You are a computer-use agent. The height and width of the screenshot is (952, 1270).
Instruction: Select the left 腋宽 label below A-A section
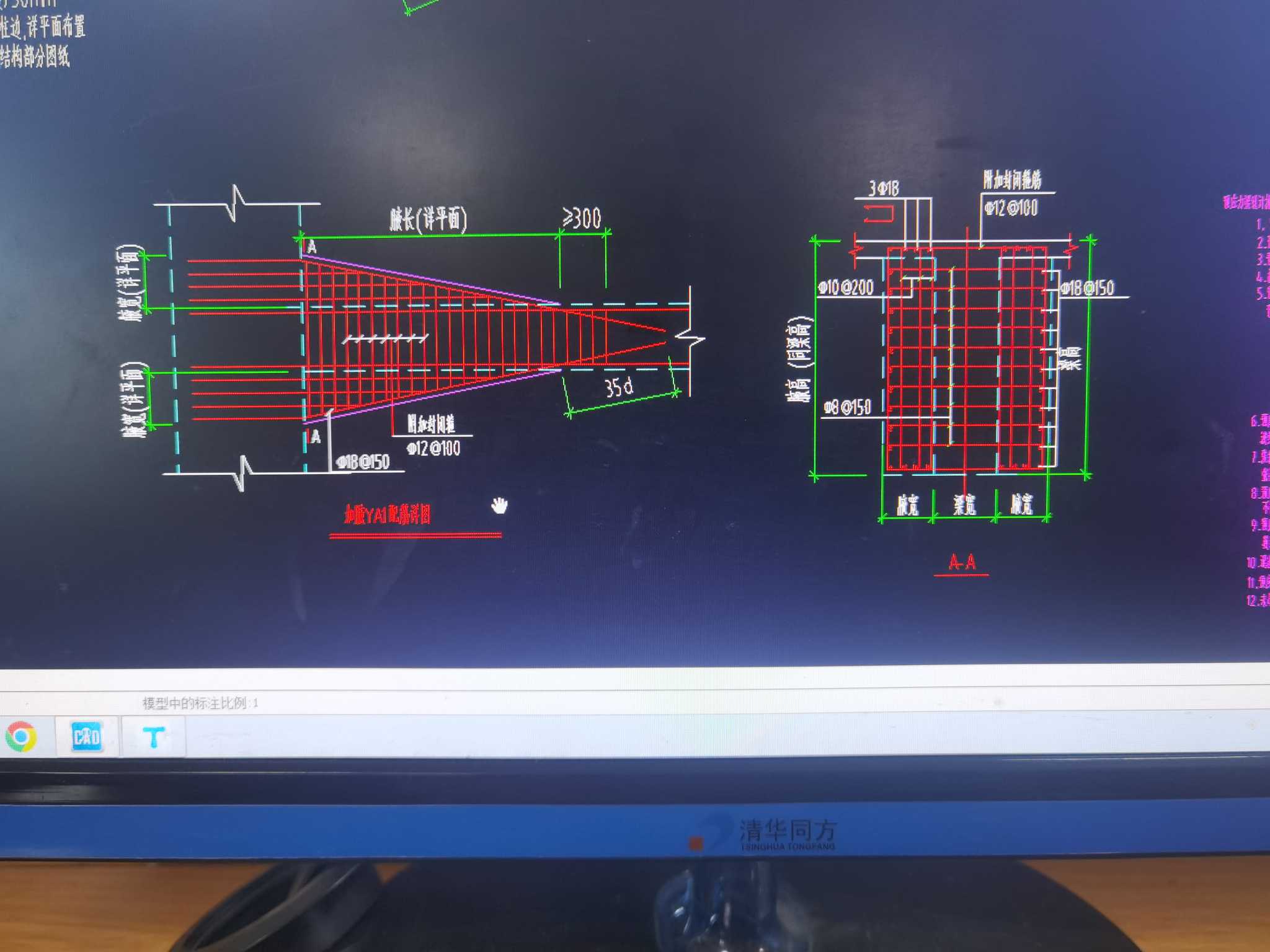[907, 505]
